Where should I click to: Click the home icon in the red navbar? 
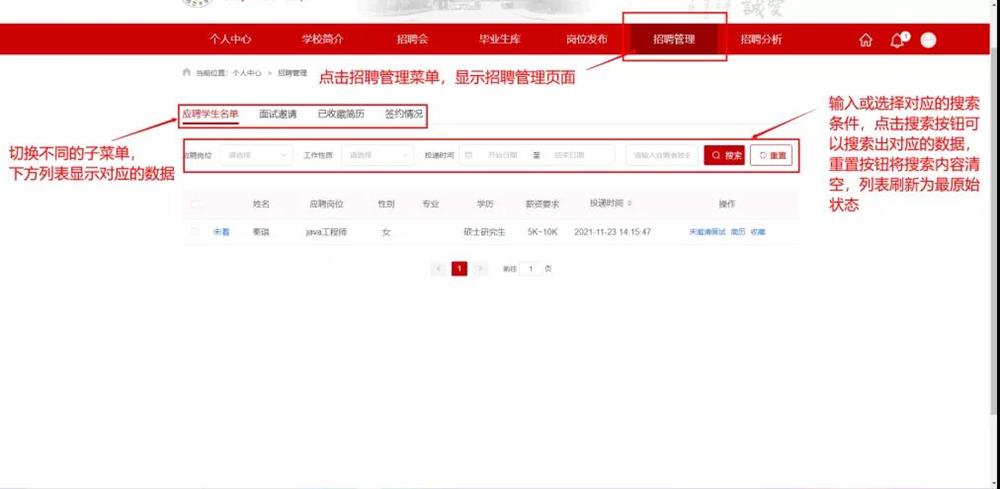pyautogui.click(x=866, y=40)
